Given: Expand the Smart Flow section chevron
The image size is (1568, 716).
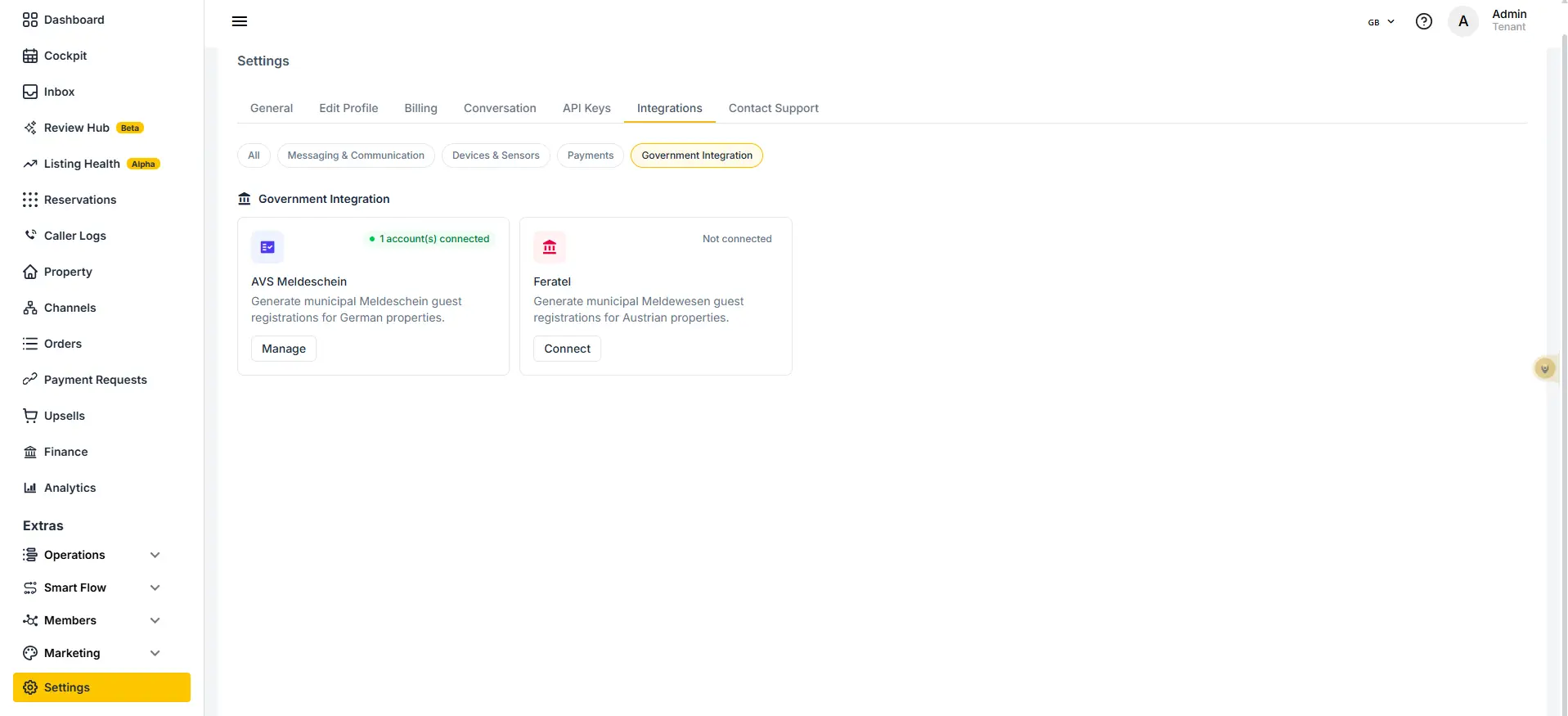Looking at the screenshot, I should pos(155,588).
